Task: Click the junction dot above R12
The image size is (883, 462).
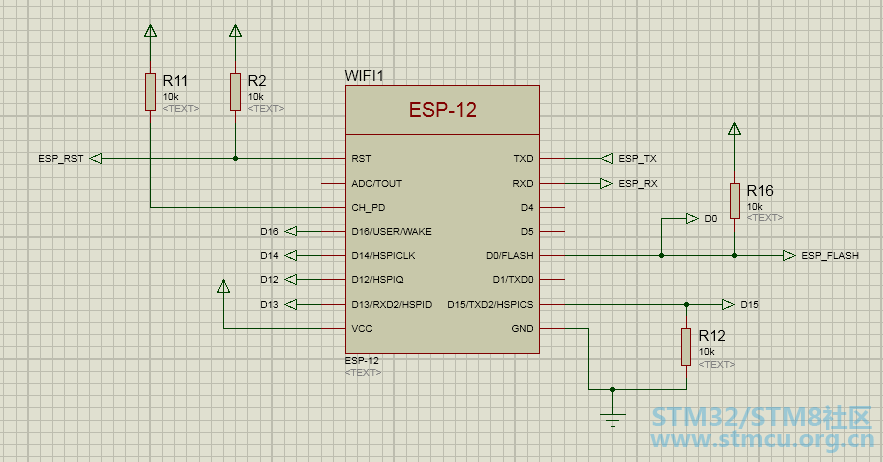Action: (x=686, y=305)
